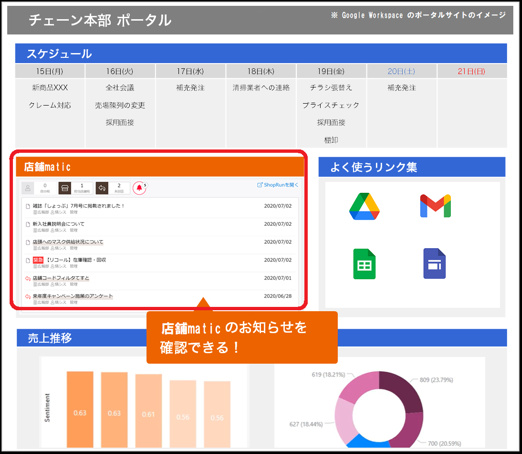Click the 売場陳列の変更 schedule entry
The height and width of the screenshot is (454, 522).
(x=120, y=105)
